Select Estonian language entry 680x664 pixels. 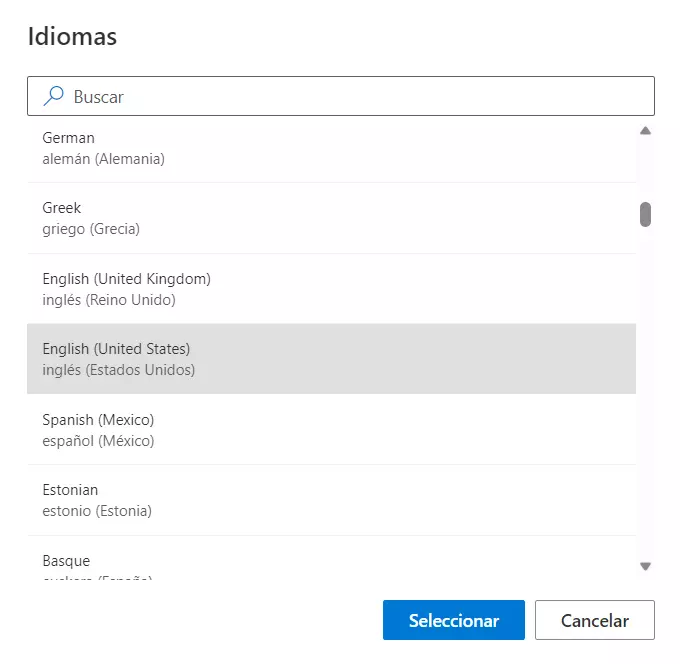pos(330,500)
